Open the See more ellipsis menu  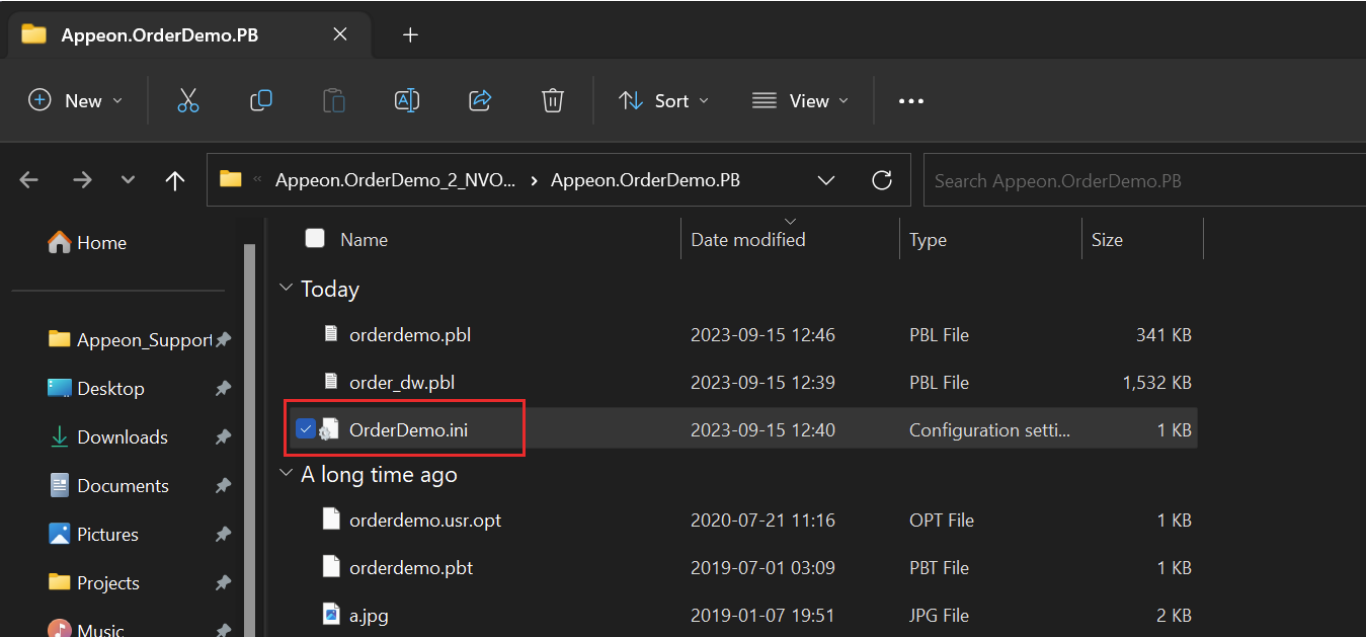pyautogui.click(x=911, y=101)
